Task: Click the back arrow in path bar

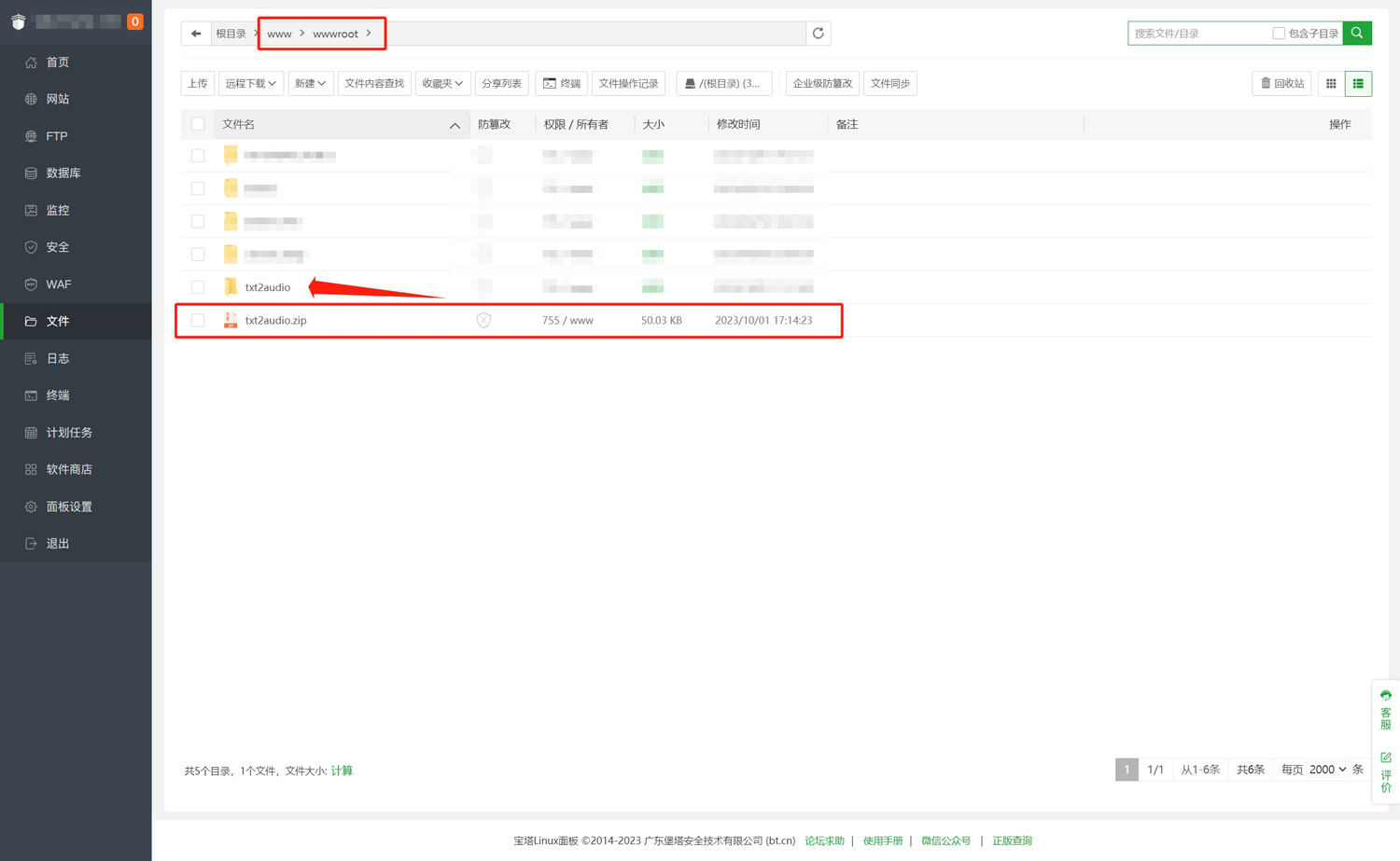Action: [x=196, y=34]
